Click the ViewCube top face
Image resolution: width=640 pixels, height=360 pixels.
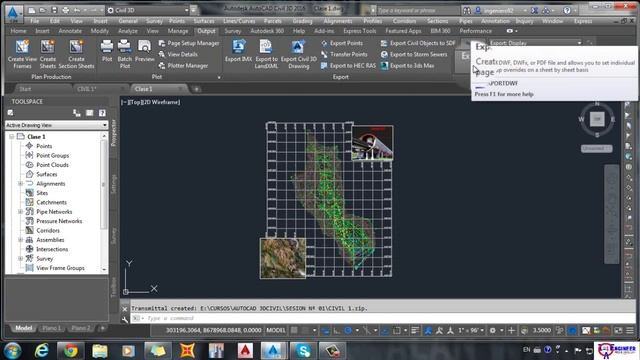point(597,119)
